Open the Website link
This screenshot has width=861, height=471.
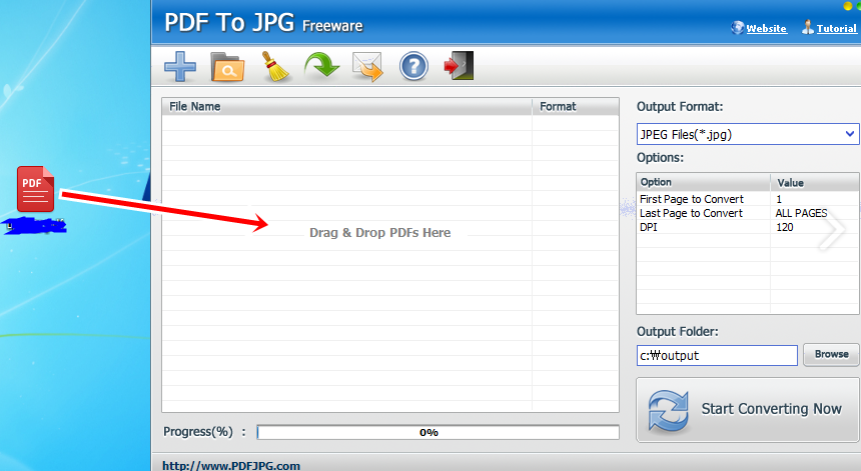pos(766,29)
